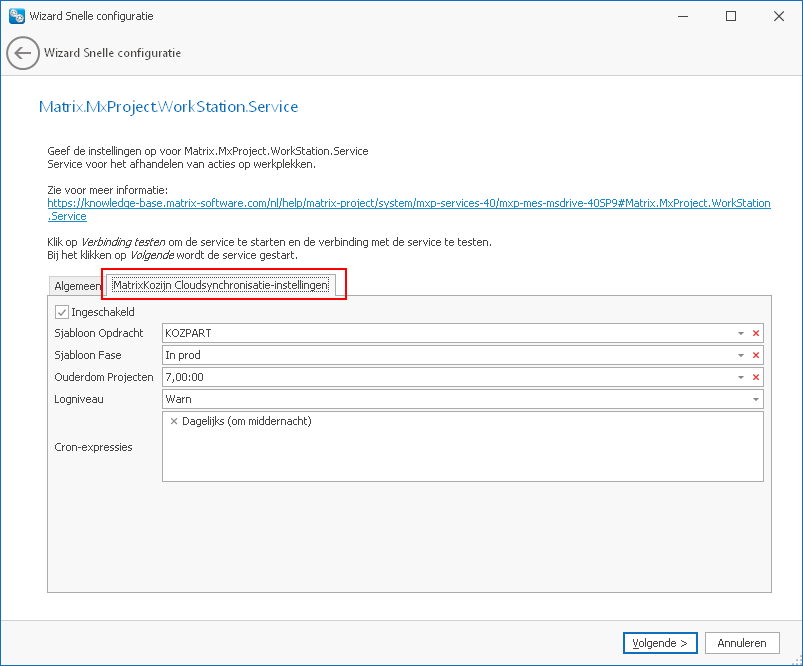
Task: Switch to the Algemeen tab
Action: 76,286
